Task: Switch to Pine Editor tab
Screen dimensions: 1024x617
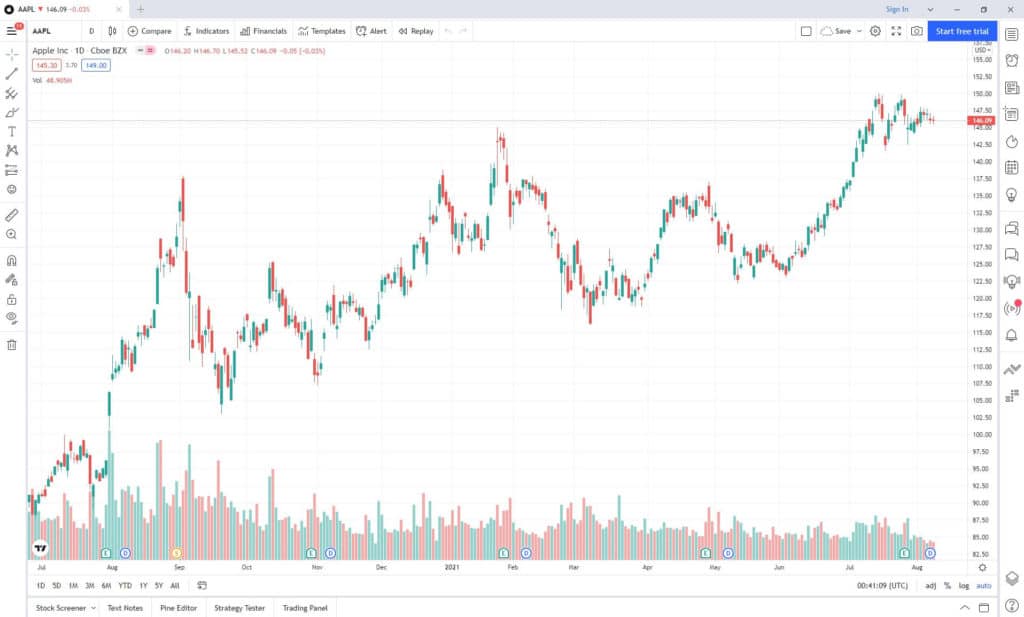Action: (178, 608)
